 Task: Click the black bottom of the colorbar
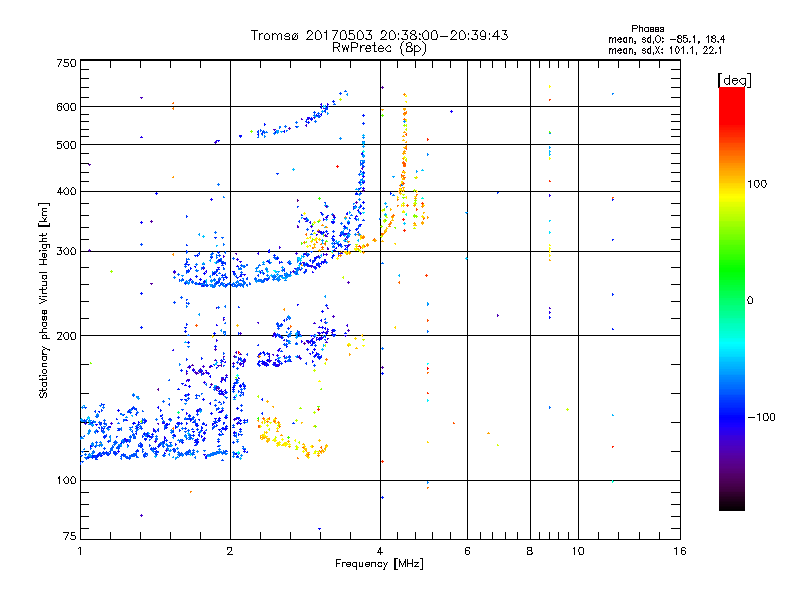(x=732, y=503)
